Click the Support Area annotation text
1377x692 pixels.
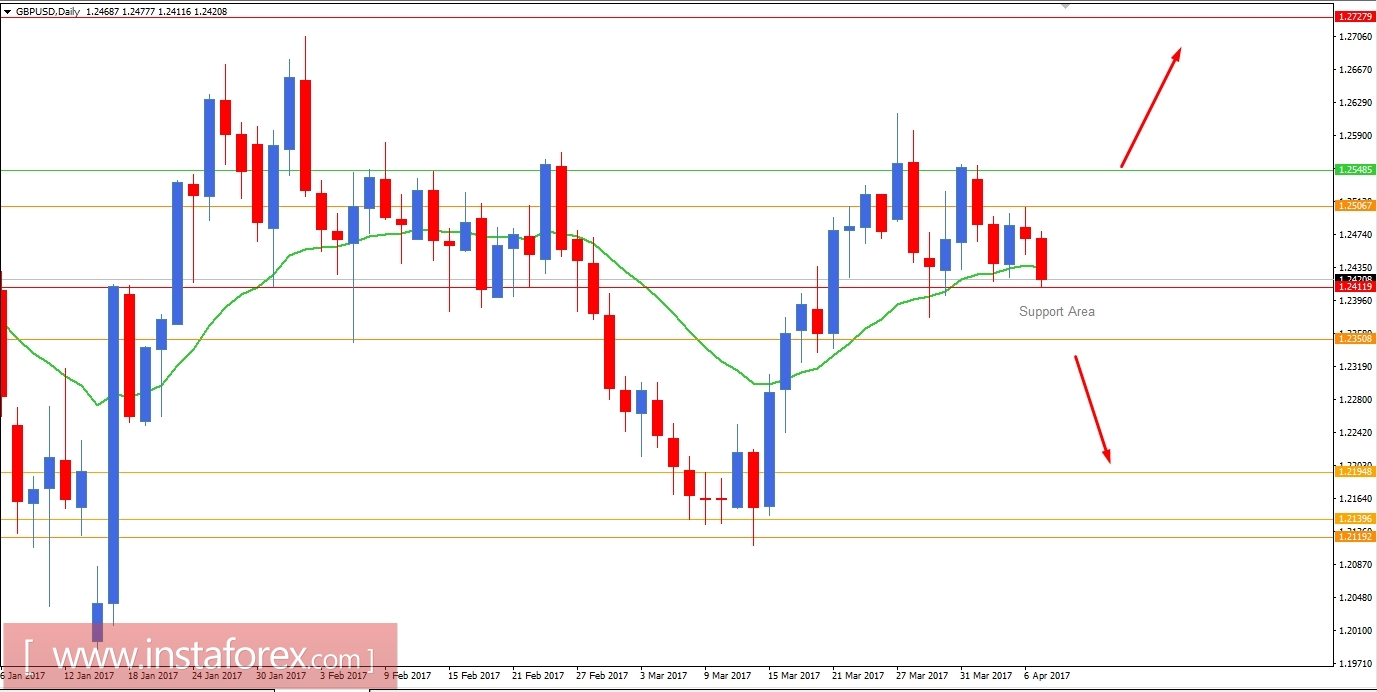1056,311
